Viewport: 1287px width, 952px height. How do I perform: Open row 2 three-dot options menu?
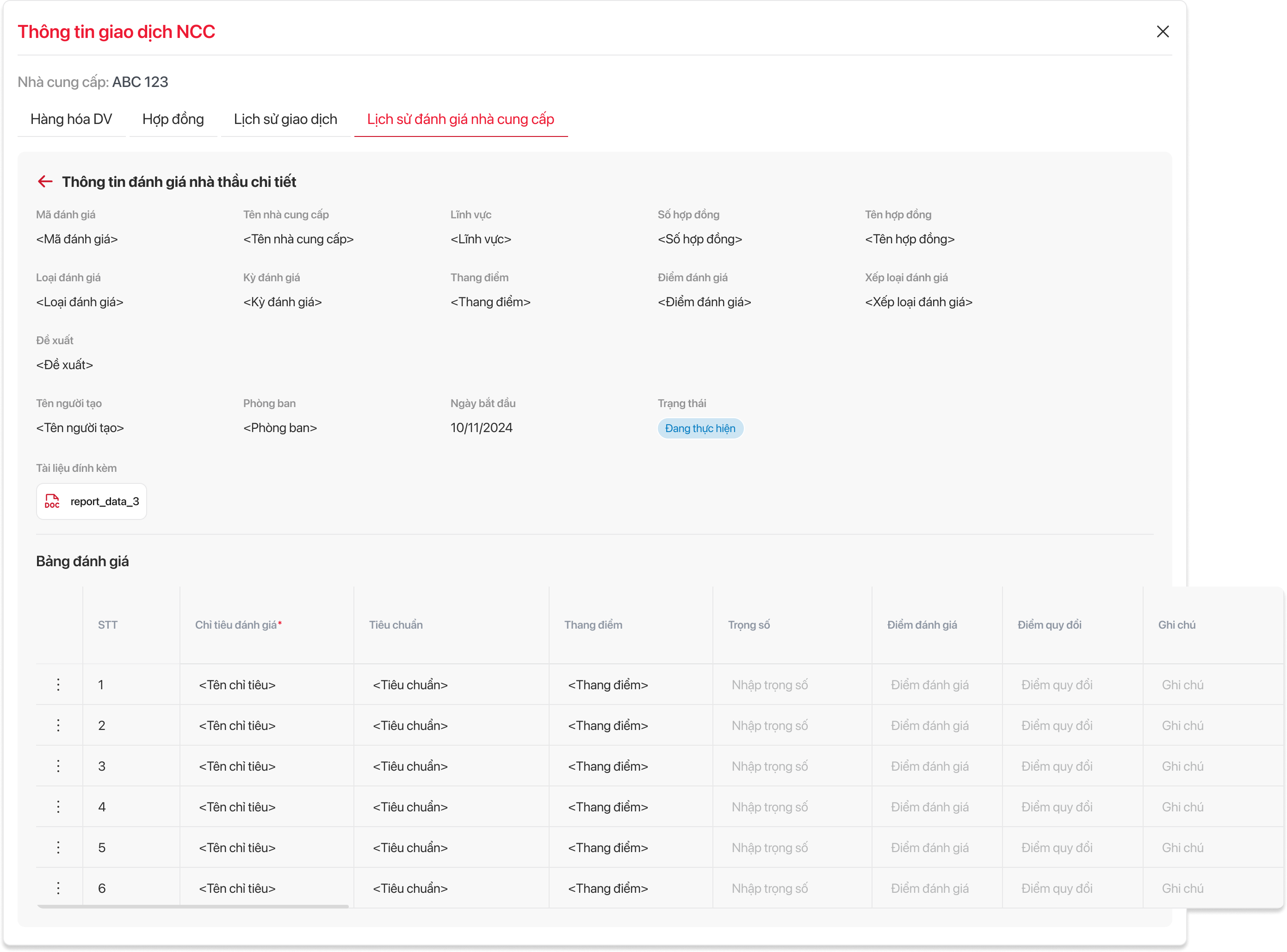58,725
